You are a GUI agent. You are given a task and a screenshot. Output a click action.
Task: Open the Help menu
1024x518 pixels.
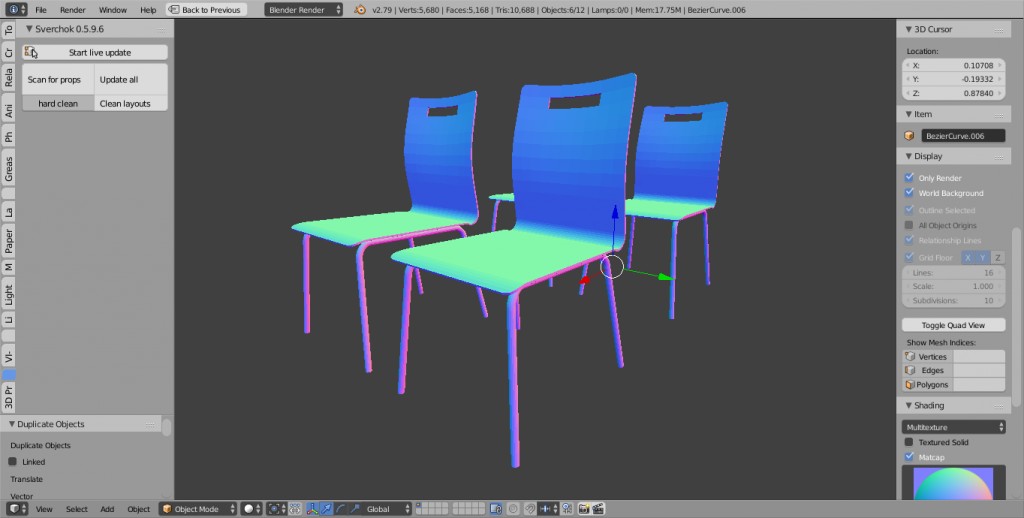point(148,10)
